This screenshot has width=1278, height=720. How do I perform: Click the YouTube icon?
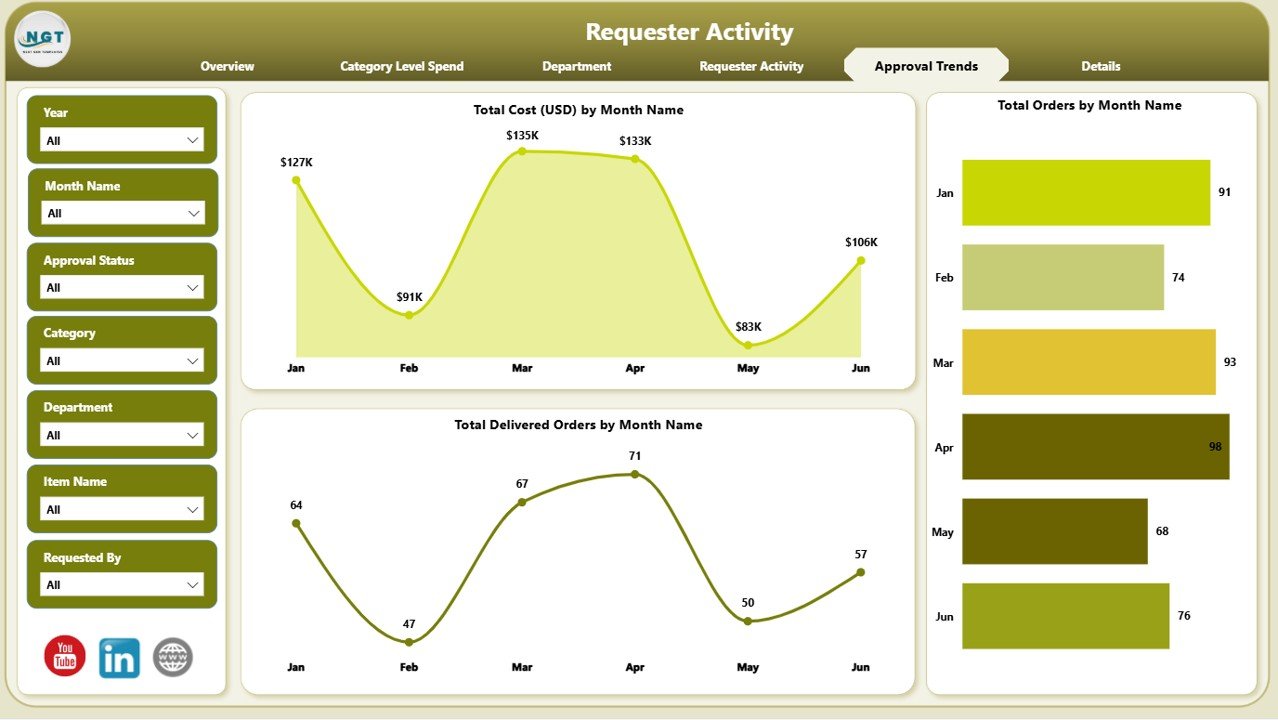[65, 656]
